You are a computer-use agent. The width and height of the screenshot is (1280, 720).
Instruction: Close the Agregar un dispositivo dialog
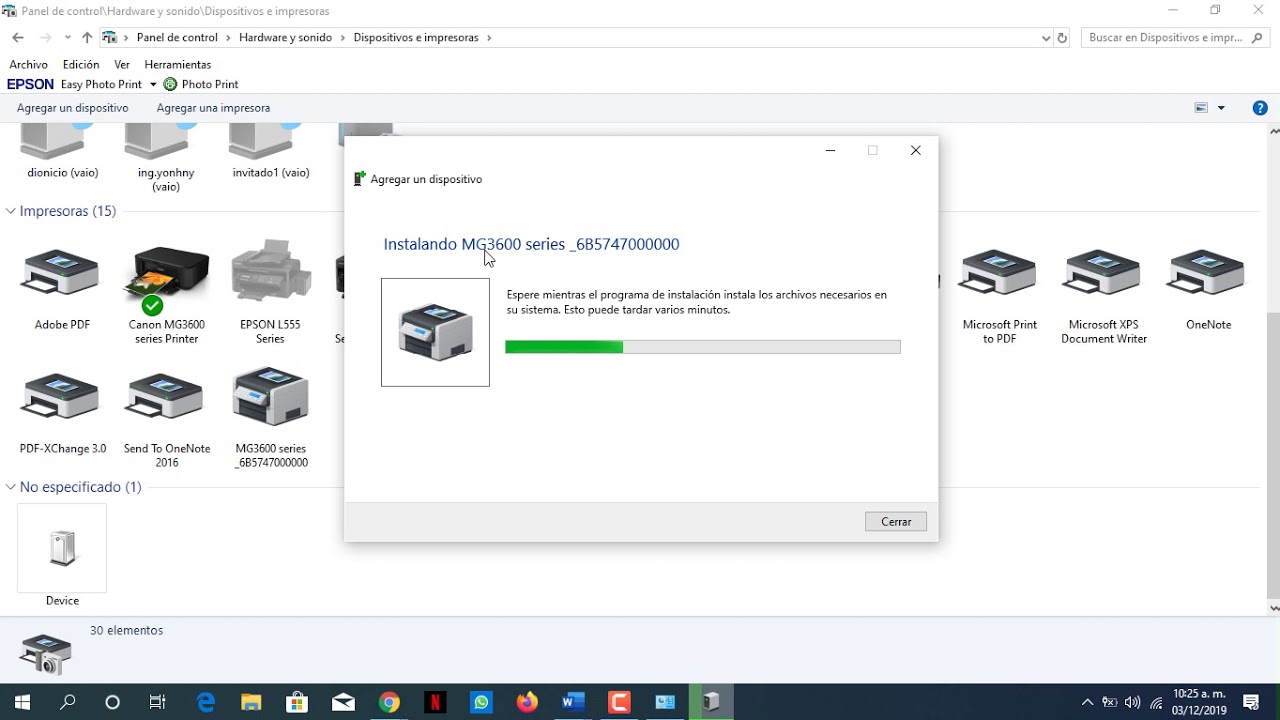click(x=915, y=151)
